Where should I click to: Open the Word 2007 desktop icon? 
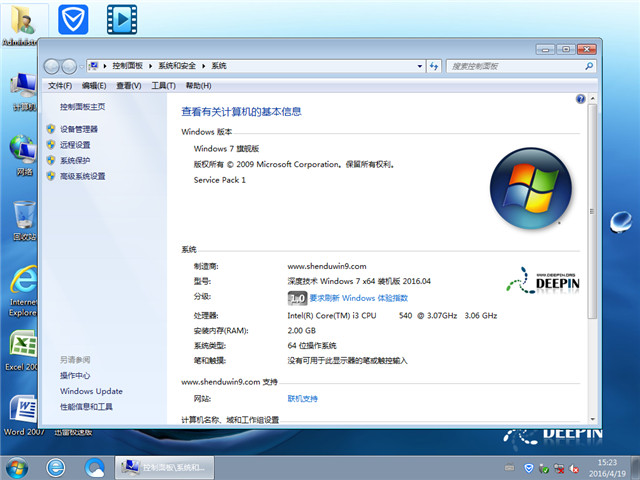click(23, 416)
